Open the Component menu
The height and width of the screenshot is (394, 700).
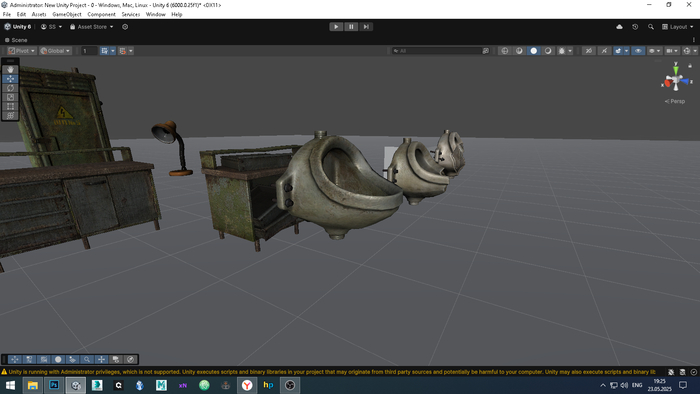(x=101, y=14)
